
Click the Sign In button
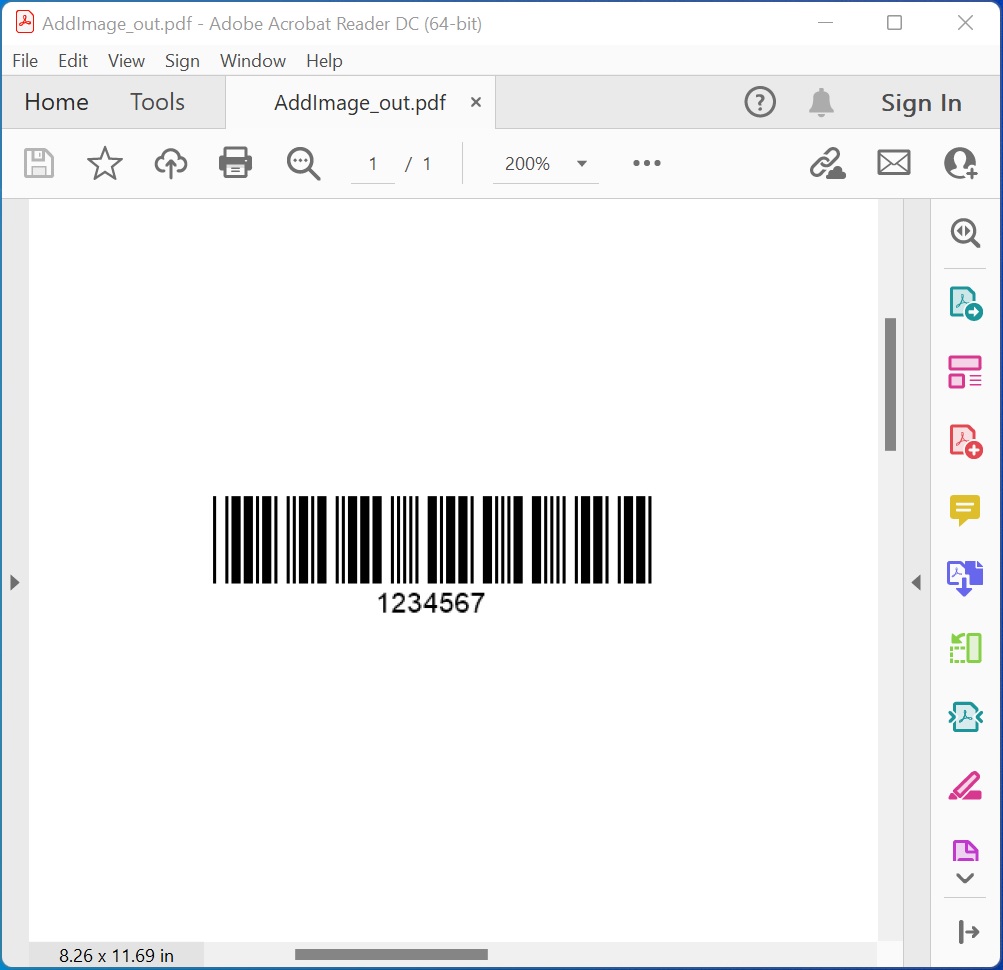920,101
